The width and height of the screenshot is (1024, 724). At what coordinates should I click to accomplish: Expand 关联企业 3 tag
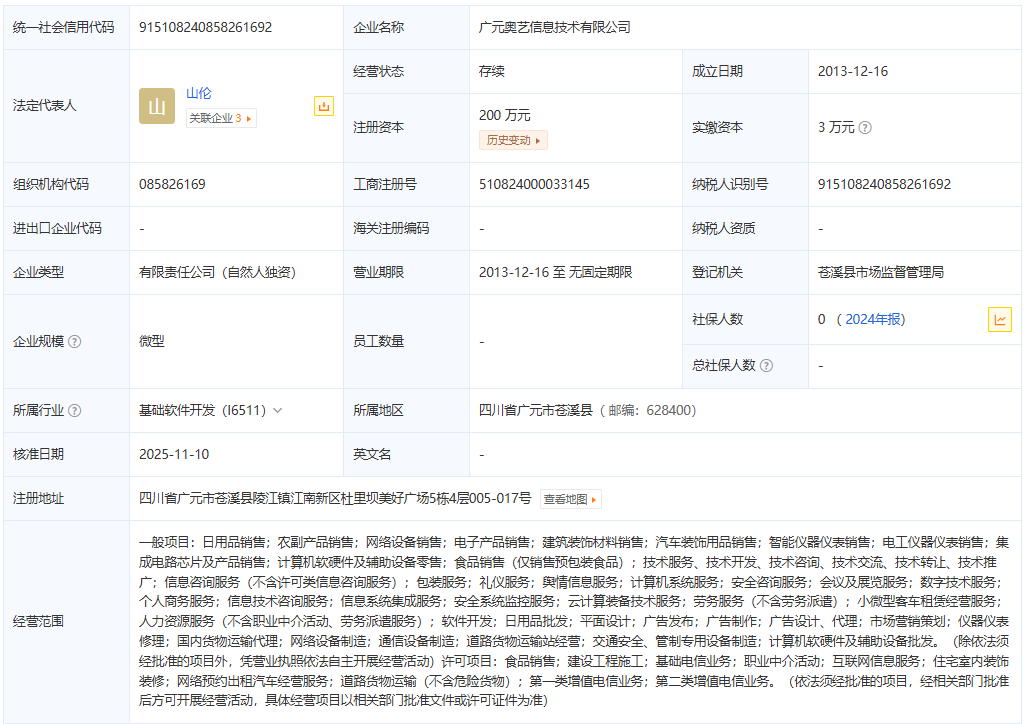tap(221, 118)
